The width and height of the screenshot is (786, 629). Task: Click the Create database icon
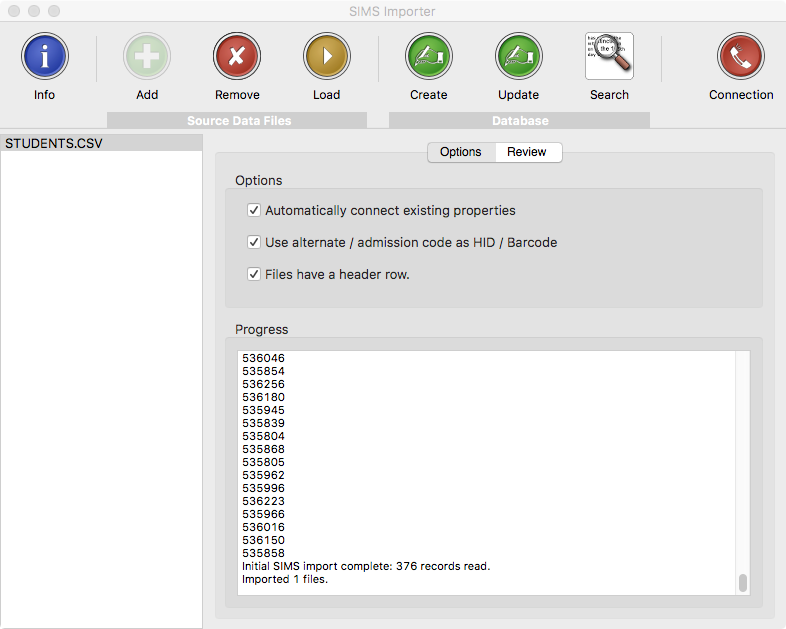[x=429, y=56]
